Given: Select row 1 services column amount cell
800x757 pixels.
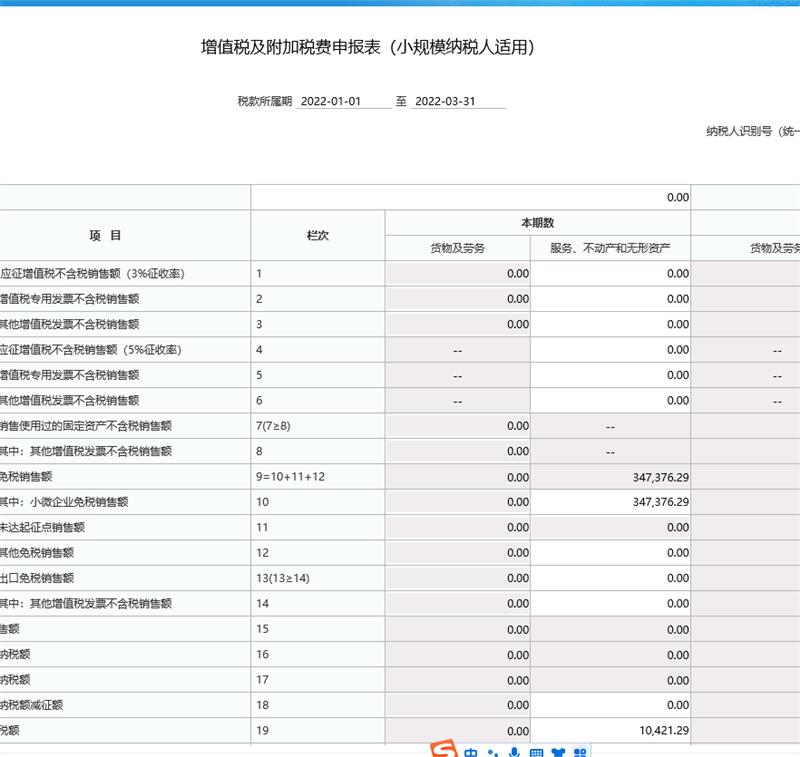Looking at the screenshot, I should click(610, 273).
